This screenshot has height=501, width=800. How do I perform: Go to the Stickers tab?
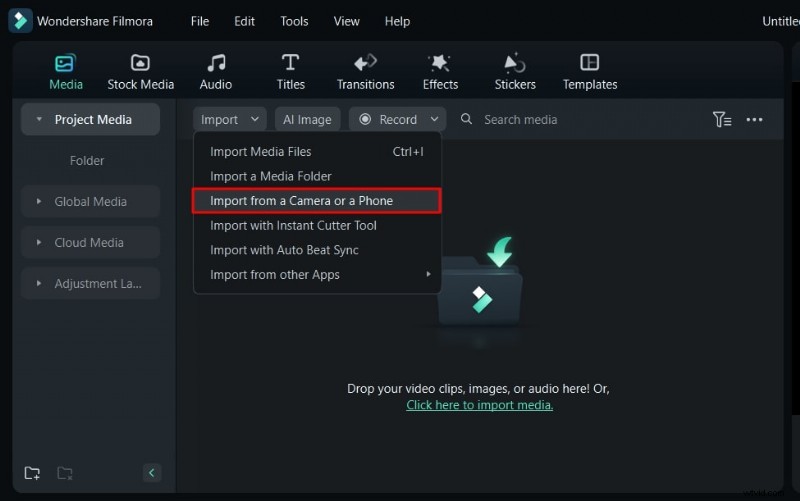click(515, 72)
